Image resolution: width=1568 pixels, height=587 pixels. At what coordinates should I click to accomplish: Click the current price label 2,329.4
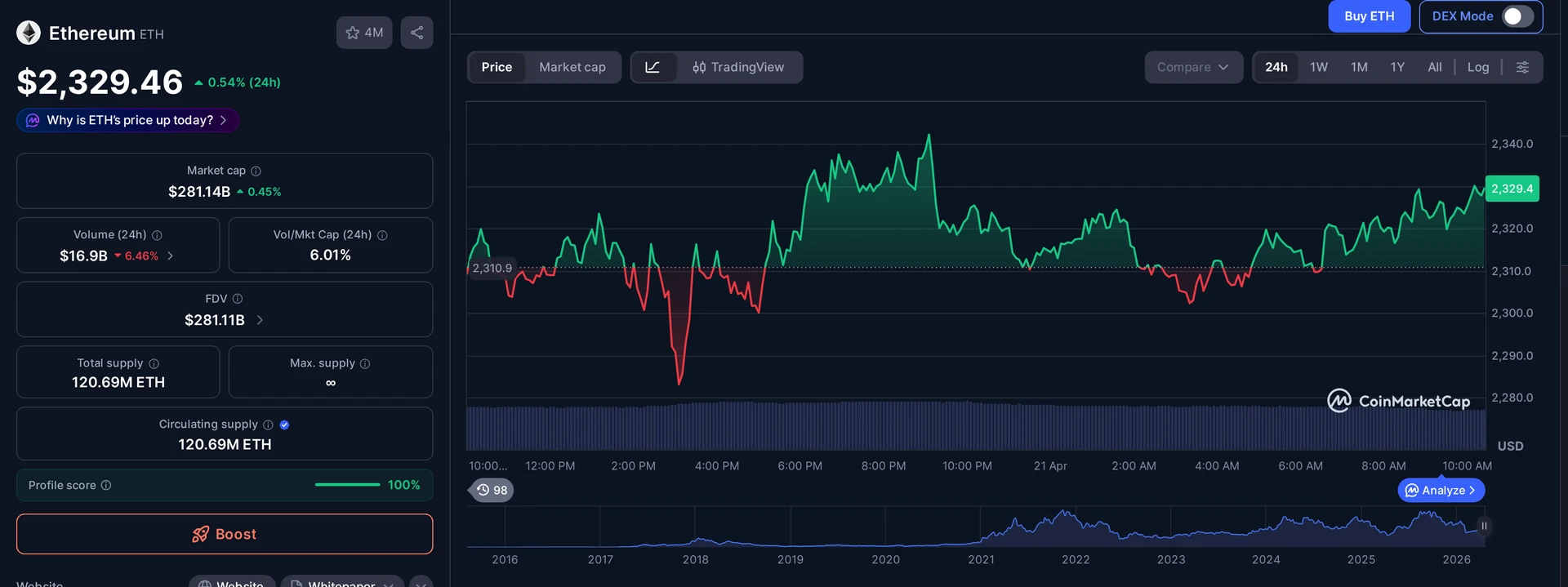pos(1512,189)
